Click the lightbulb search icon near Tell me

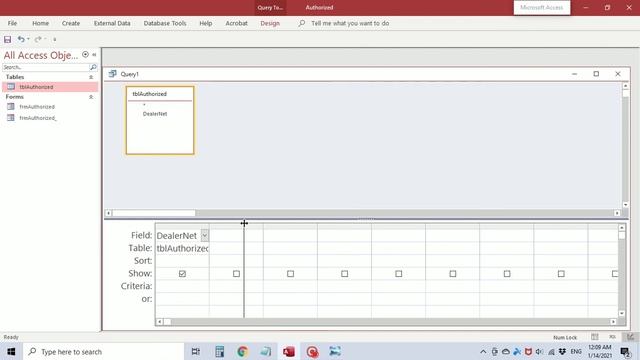click(x=302, y=23)
